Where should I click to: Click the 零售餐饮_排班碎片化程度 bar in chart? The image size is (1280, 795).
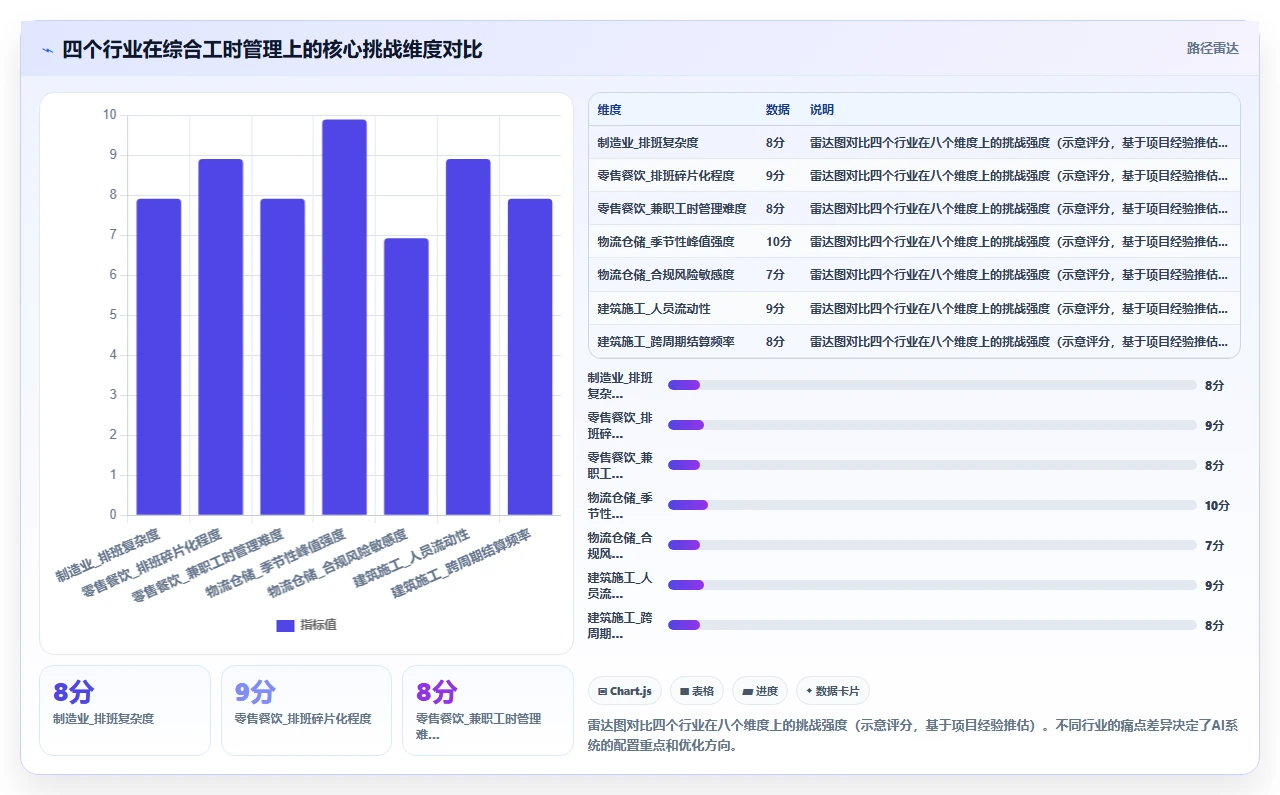tap(221, 337)
